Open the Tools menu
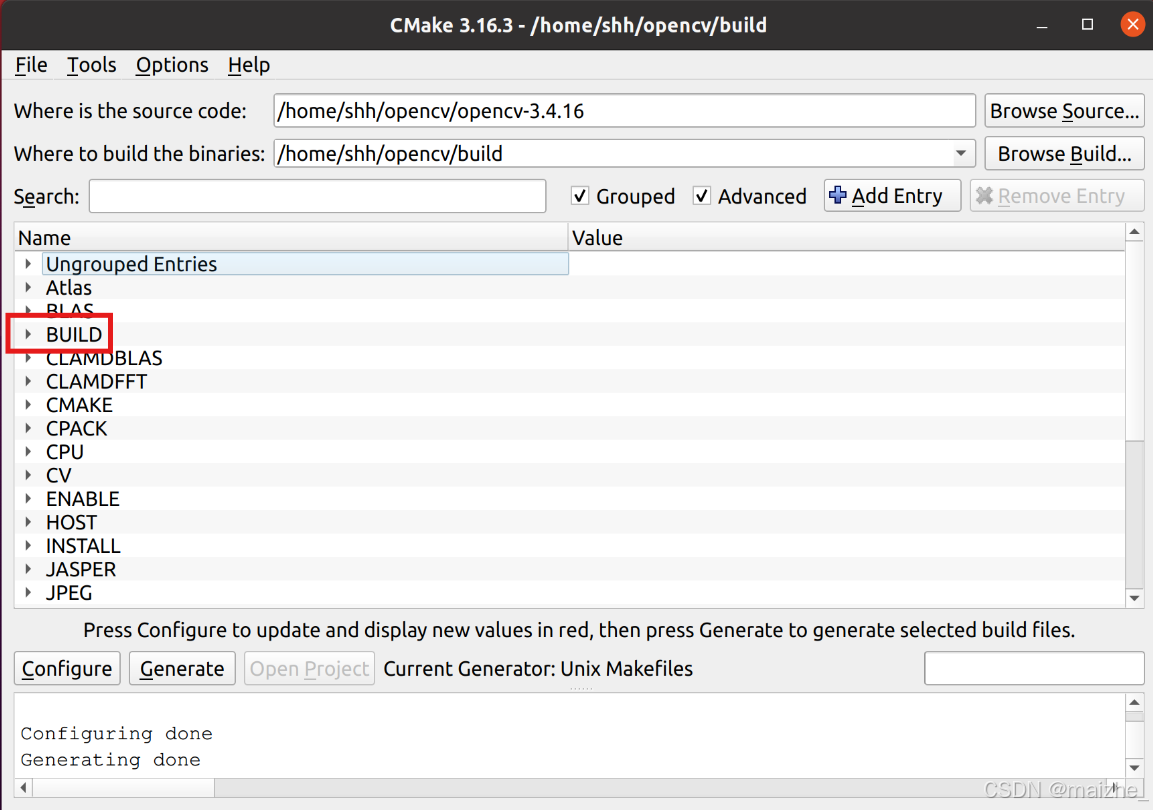 point(91,65)
